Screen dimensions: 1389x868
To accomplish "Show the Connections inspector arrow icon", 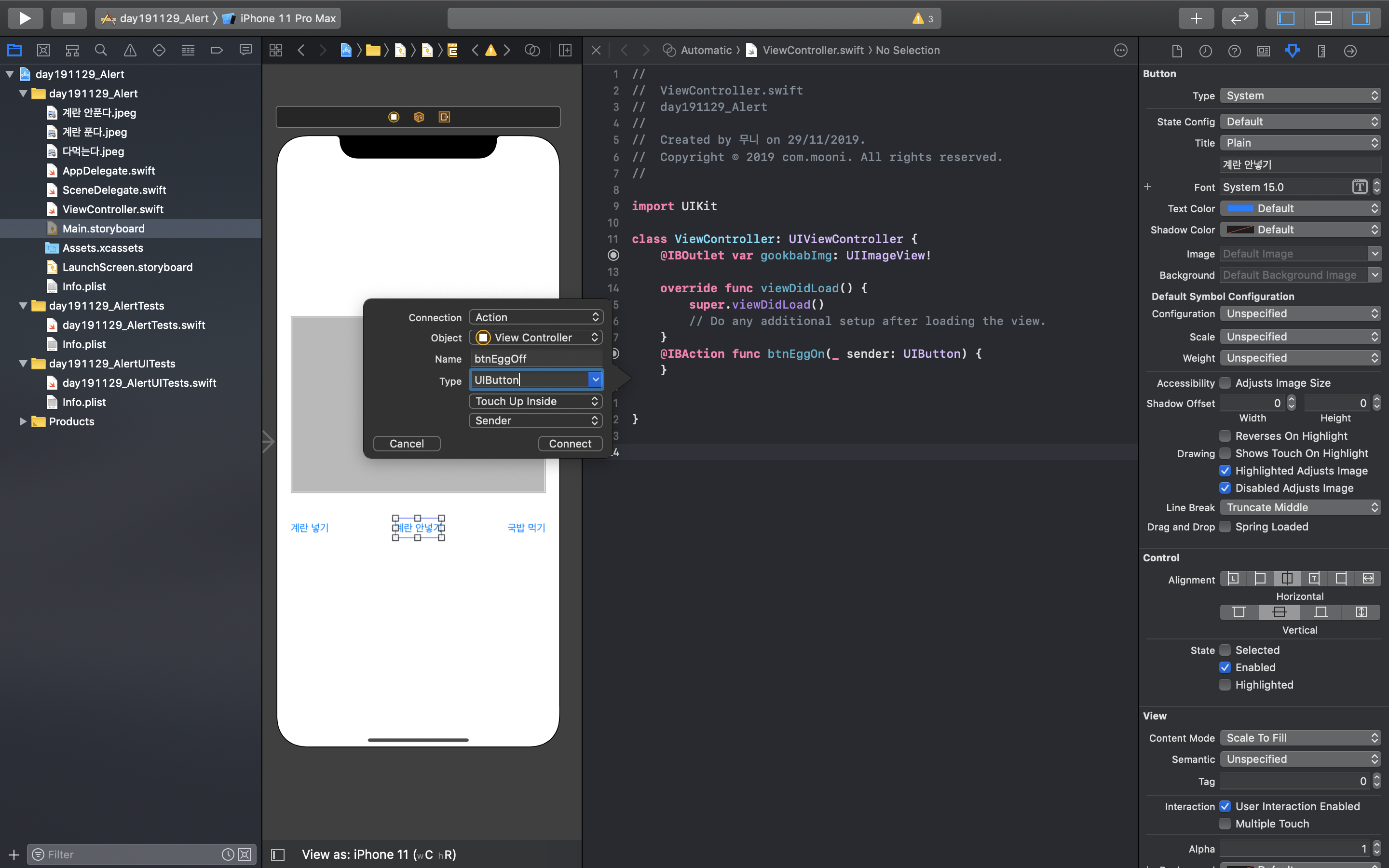I will pos(1350,51).
